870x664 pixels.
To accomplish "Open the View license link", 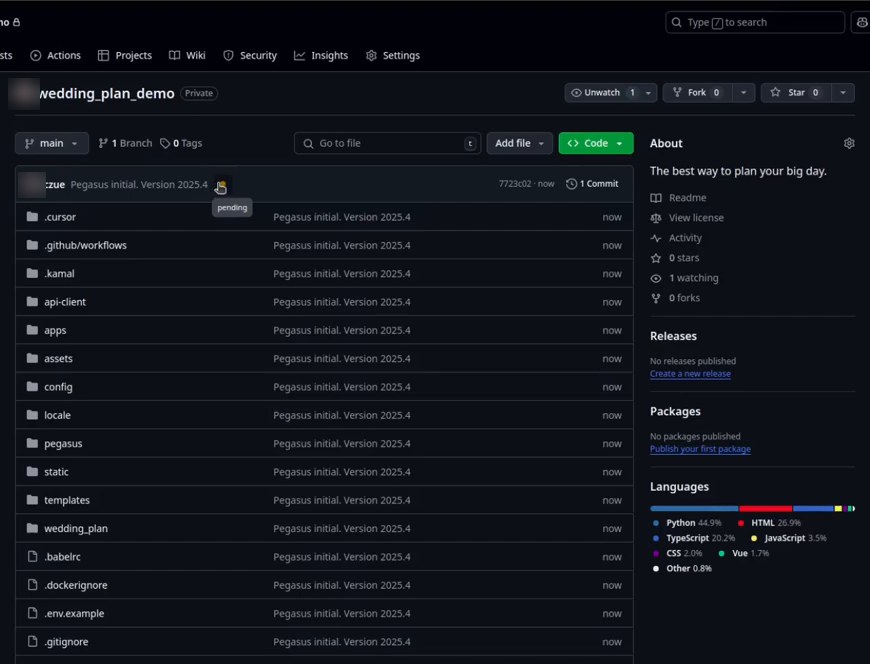I will coord(696,217).
